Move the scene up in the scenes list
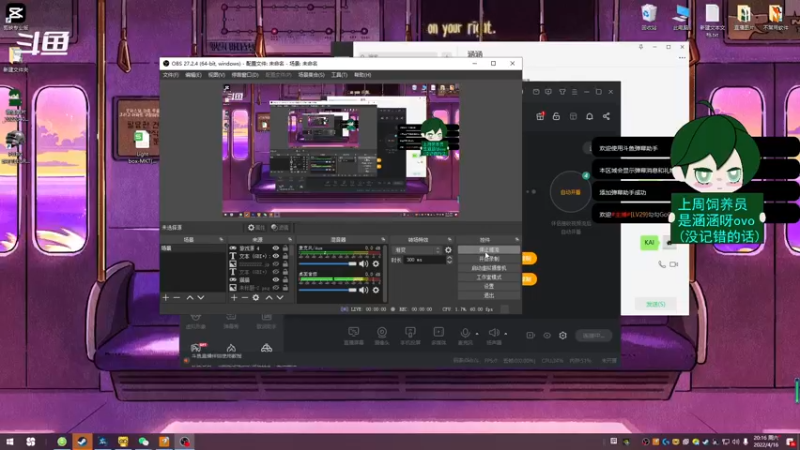The height and width of the screenshot is (450, 800). tap(190, 297)
